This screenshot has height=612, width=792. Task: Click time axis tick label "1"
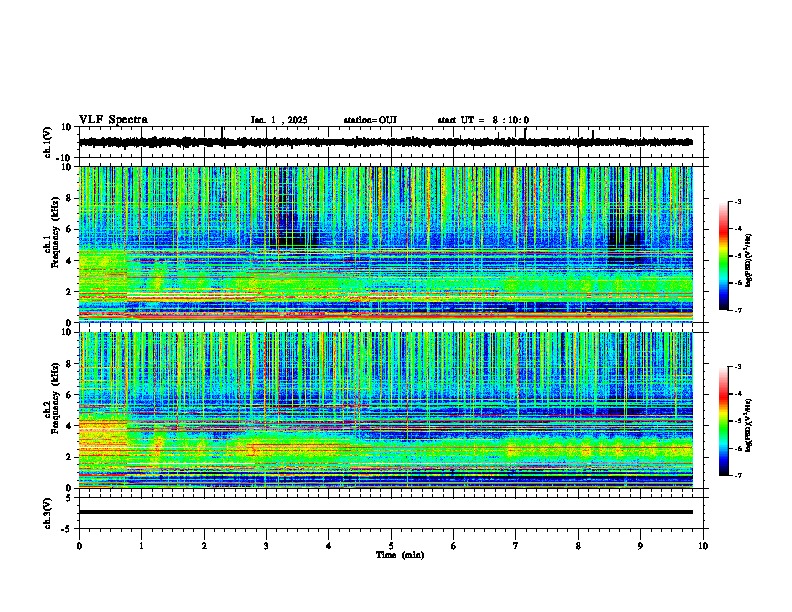[141, 546]
